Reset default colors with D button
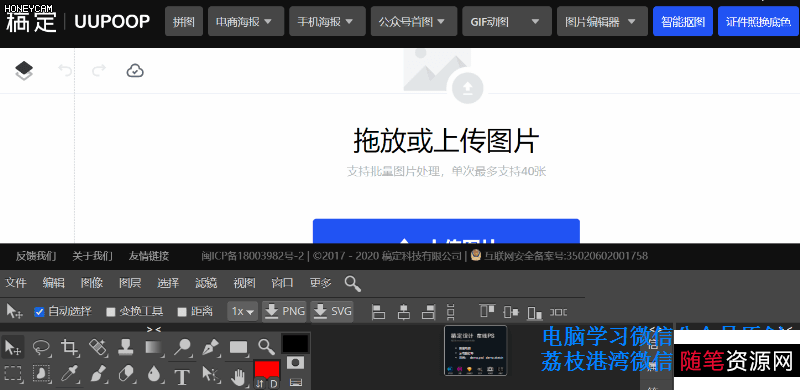 [274, 383]
